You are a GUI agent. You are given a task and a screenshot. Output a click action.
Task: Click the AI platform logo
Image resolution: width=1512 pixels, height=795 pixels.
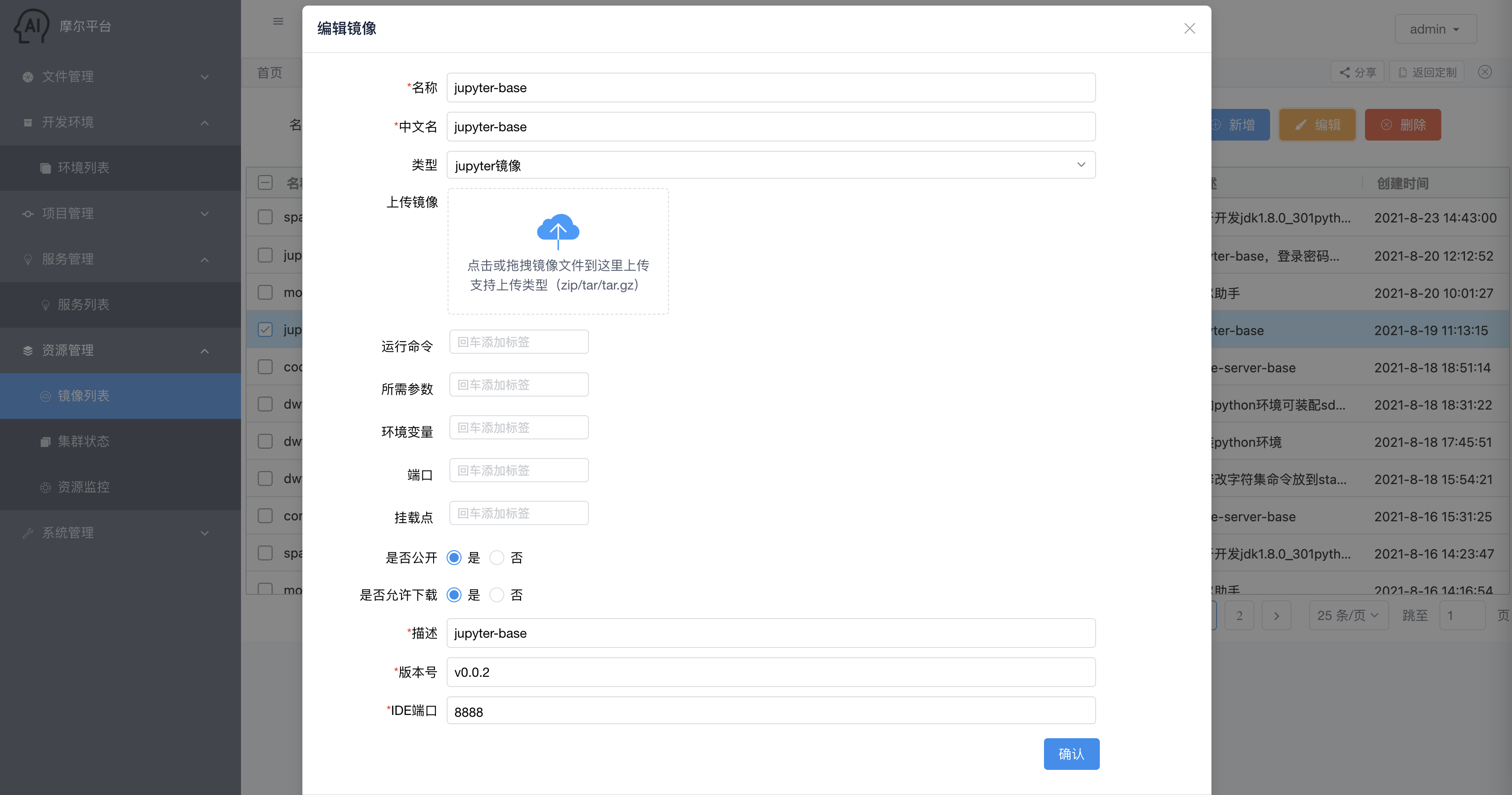(x=31, y=26)
